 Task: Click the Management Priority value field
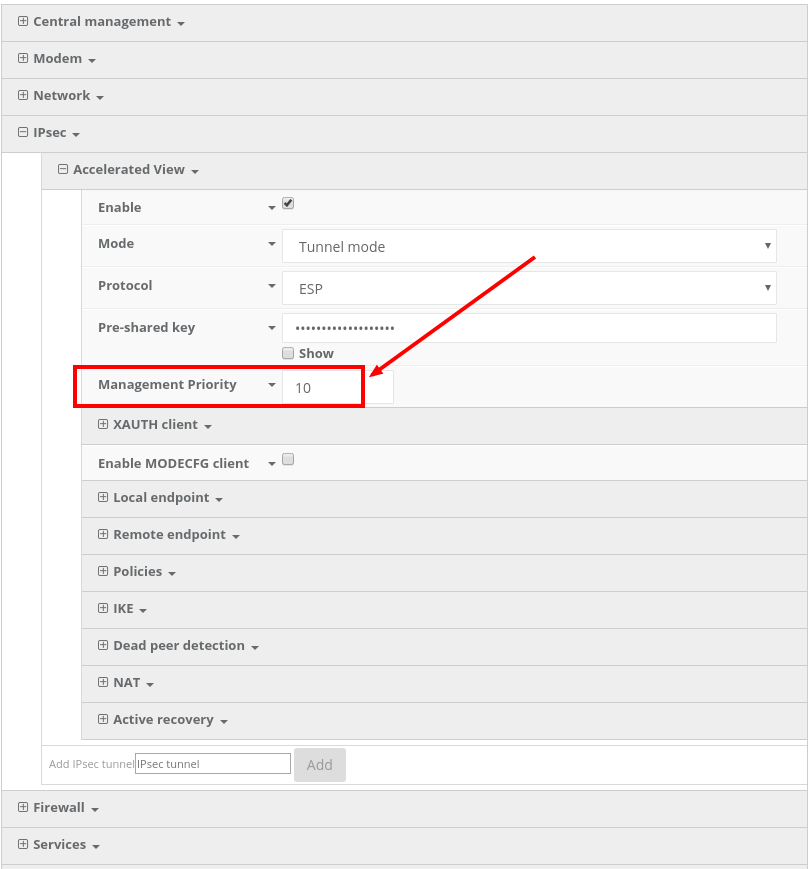click(337, 388)
